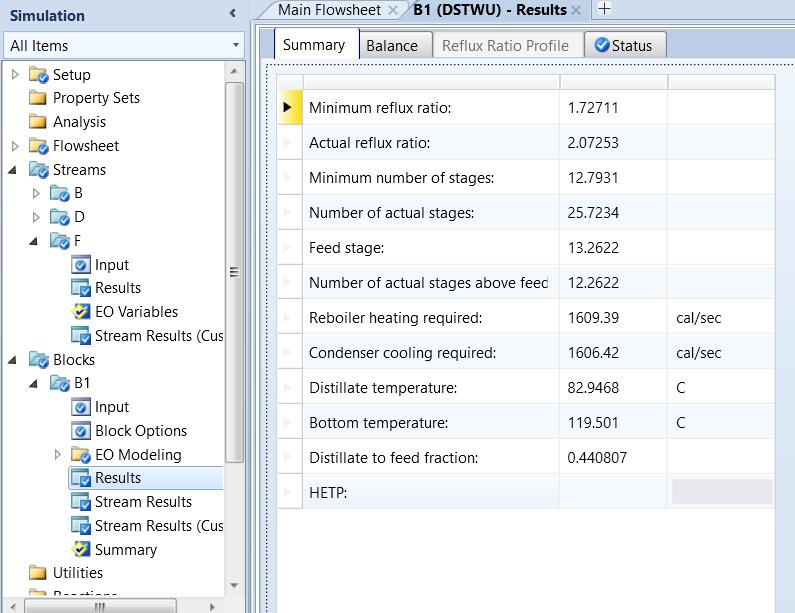The width and height of the screenshot is (795, 613).
Task: Select the Minimum reflux ratio value cell
Action: point(612,108)
